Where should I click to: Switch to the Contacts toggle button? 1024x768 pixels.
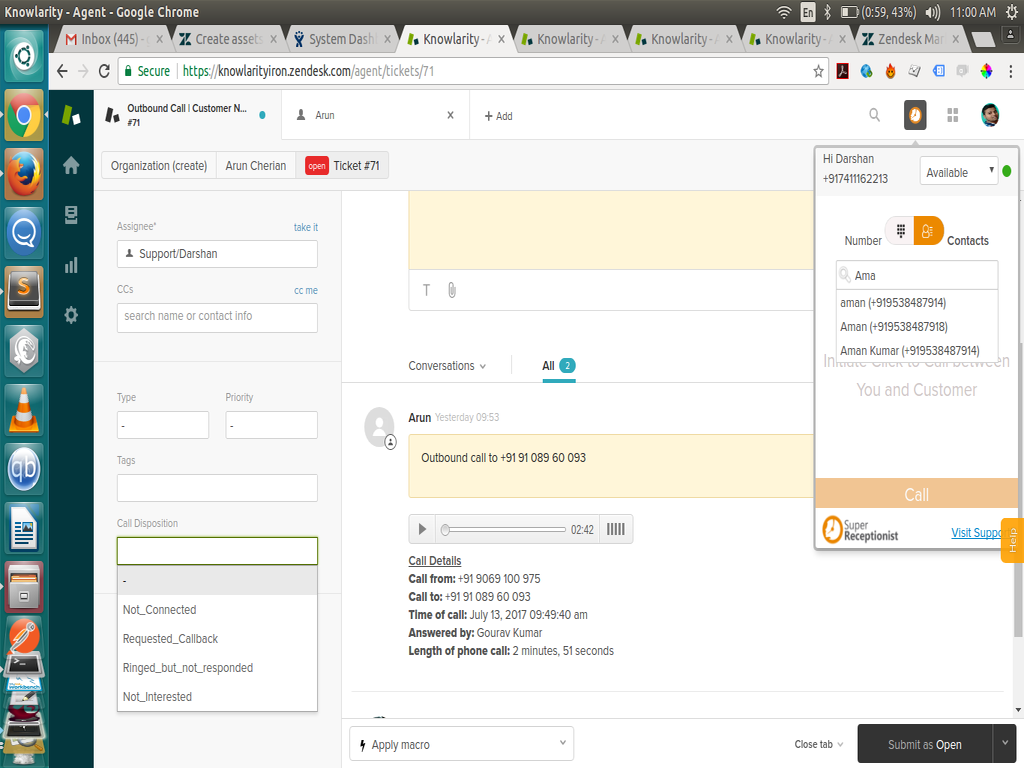[x=928, y=231]
